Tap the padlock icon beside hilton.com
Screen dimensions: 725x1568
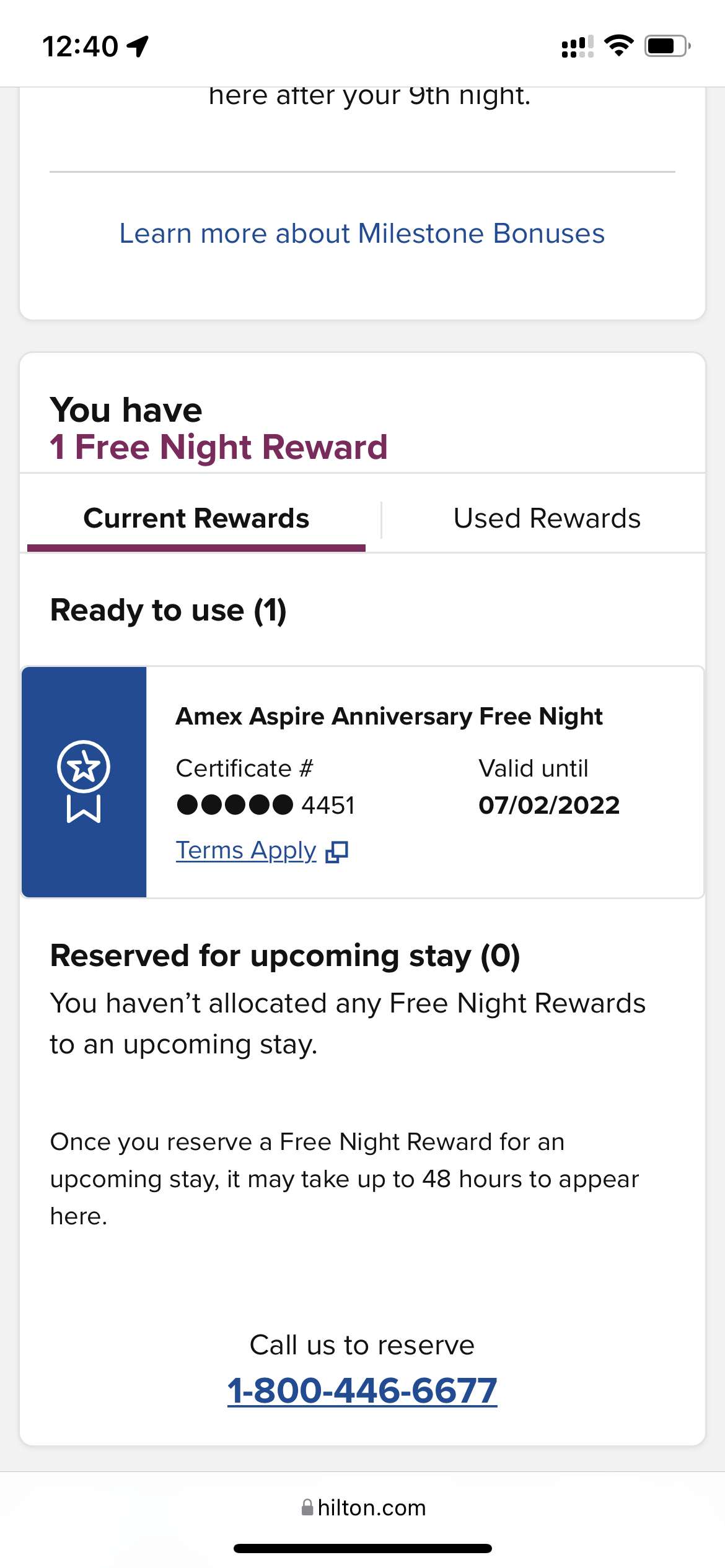click(307, 1507)
